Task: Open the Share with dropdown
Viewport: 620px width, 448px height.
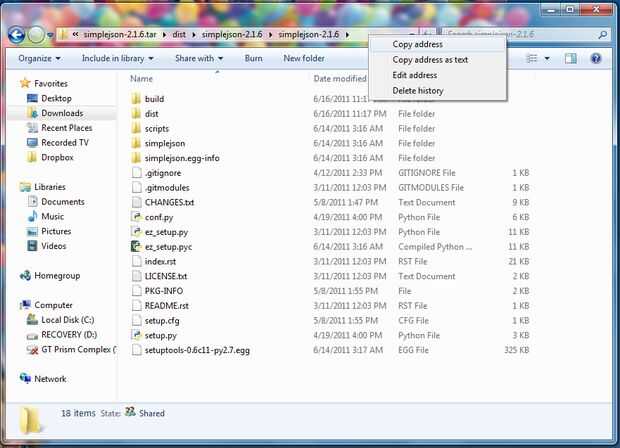Action: click(199, 59)
